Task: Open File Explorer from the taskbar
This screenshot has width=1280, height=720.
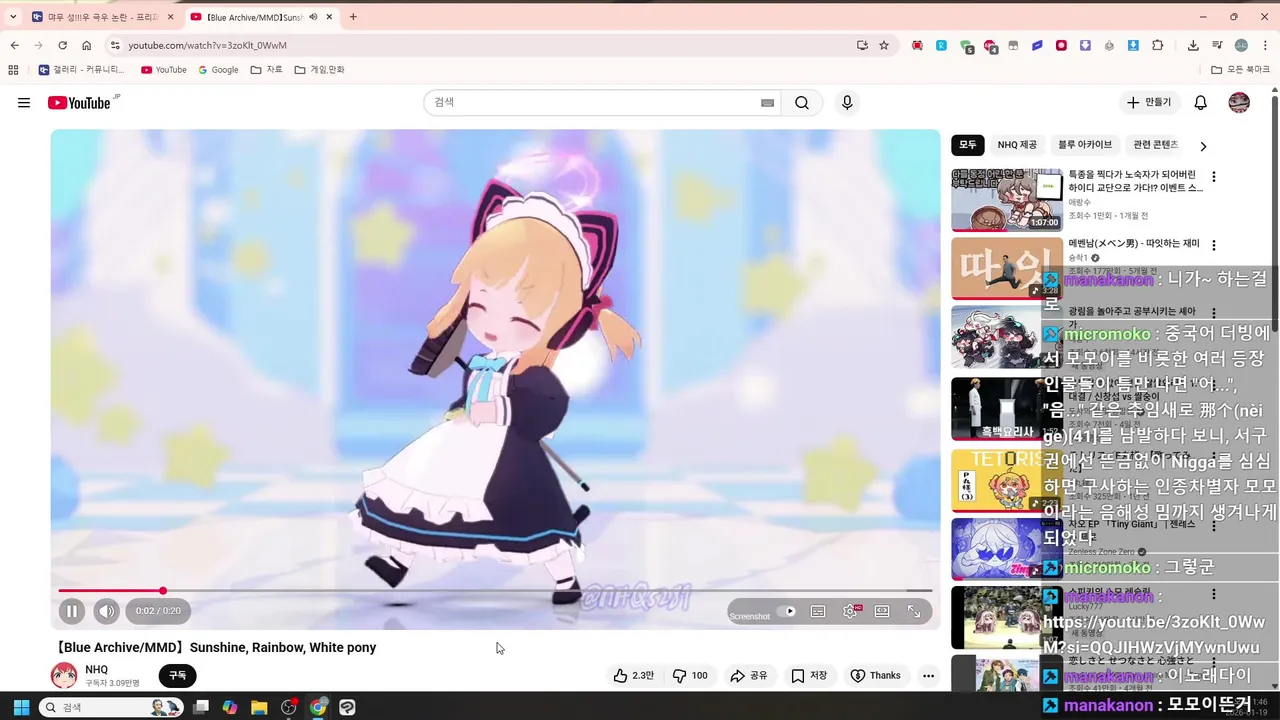Action: pos(259,707)
